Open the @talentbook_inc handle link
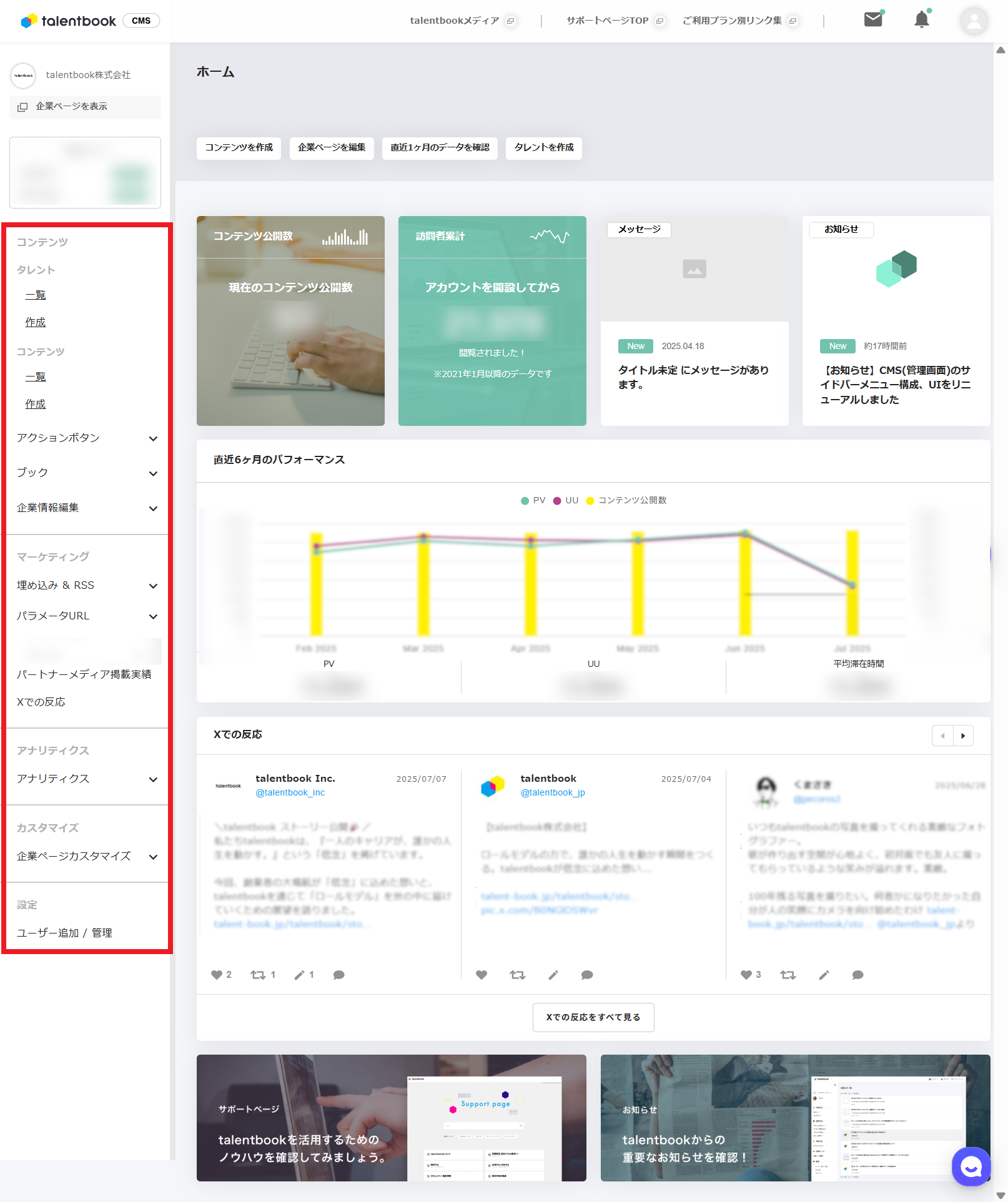The width and height of the screenshot is (1008, 1202). 290,793
